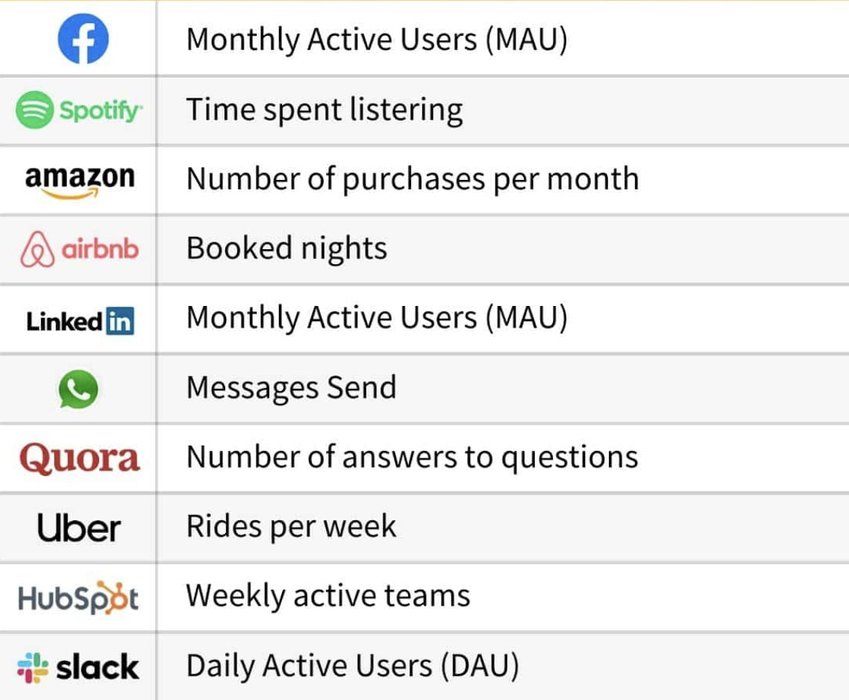Click the Amazon logo

(79, 180)
